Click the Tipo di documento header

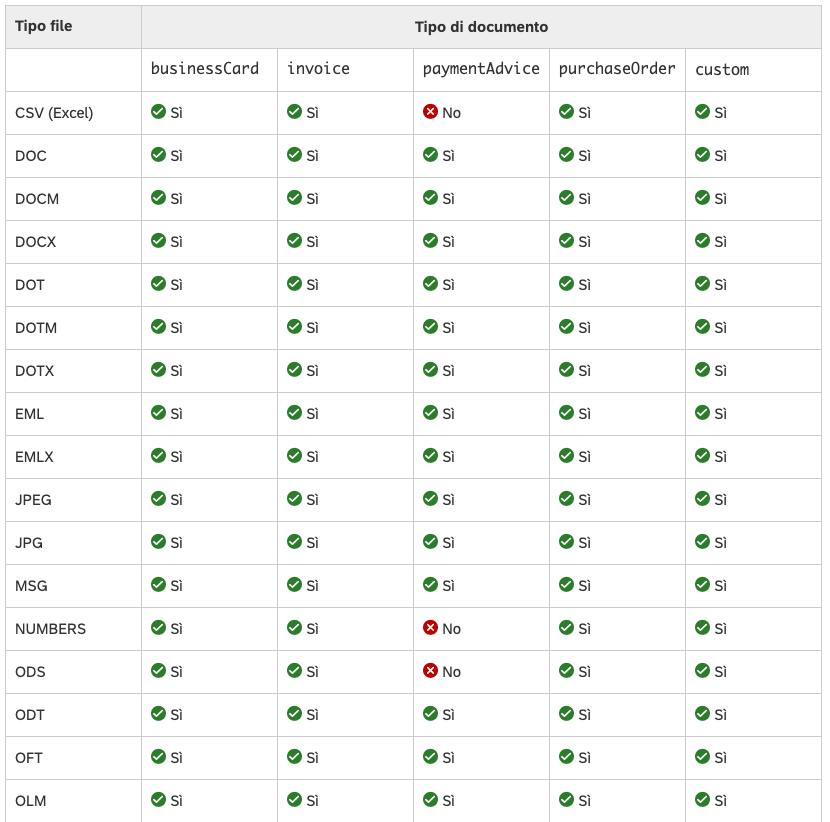(481, 27)
